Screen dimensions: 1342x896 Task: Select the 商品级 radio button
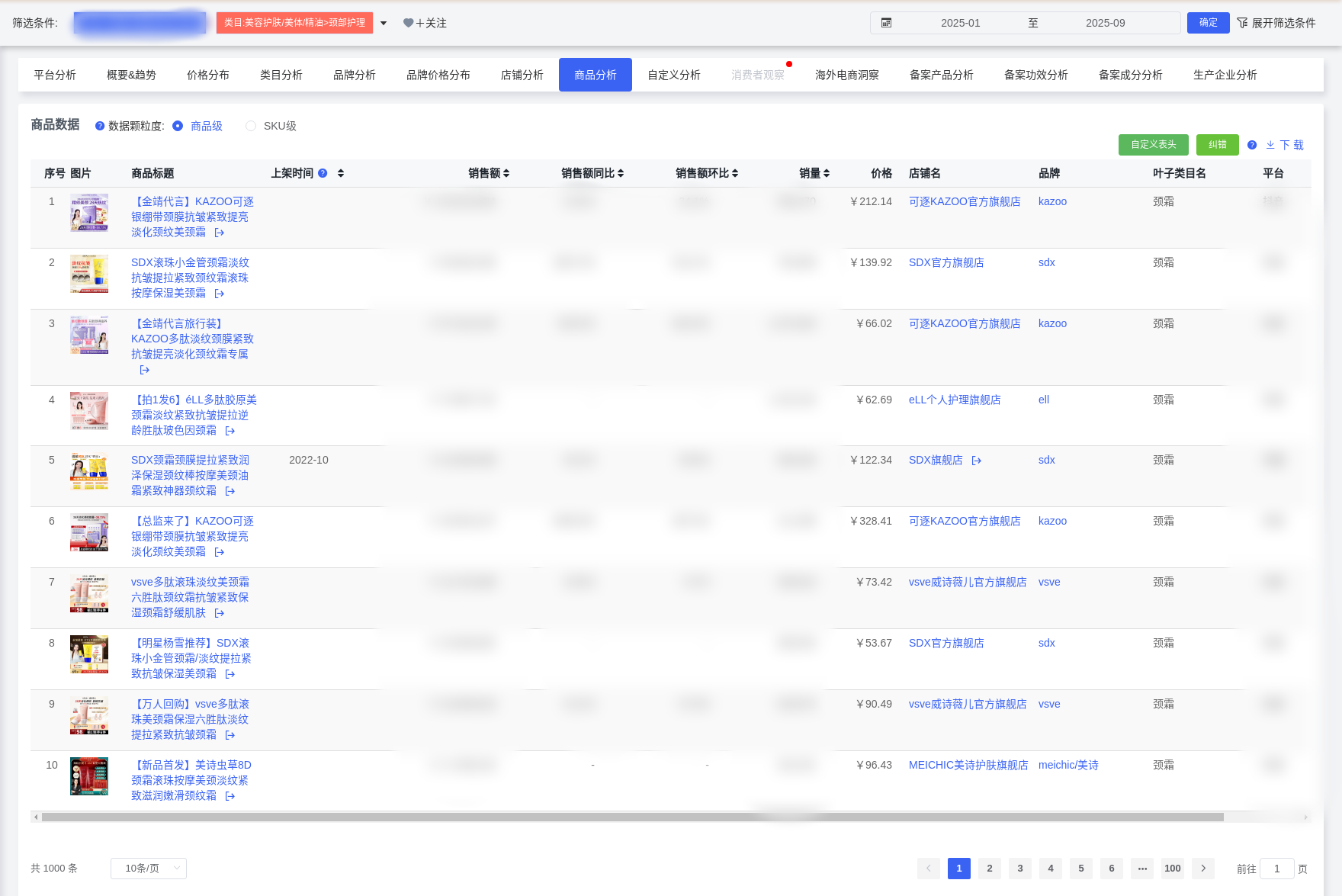(178, 126)
